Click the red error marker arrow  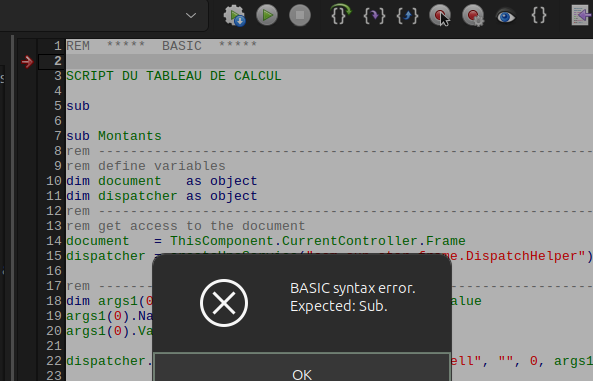point(27,61)
